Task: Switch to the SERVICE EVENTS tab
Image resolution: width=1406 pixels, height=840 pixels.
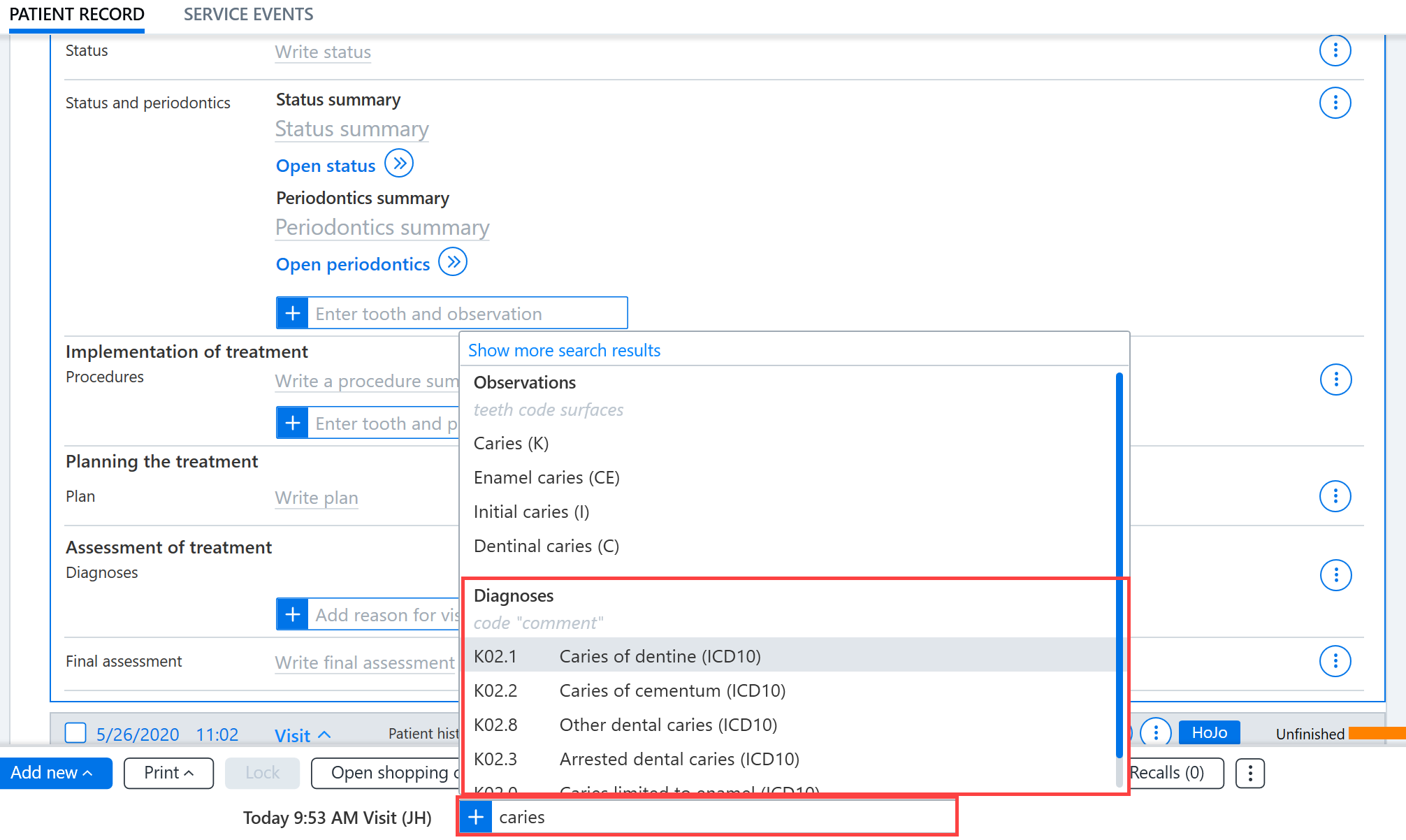Action: [x=248, y=14]
